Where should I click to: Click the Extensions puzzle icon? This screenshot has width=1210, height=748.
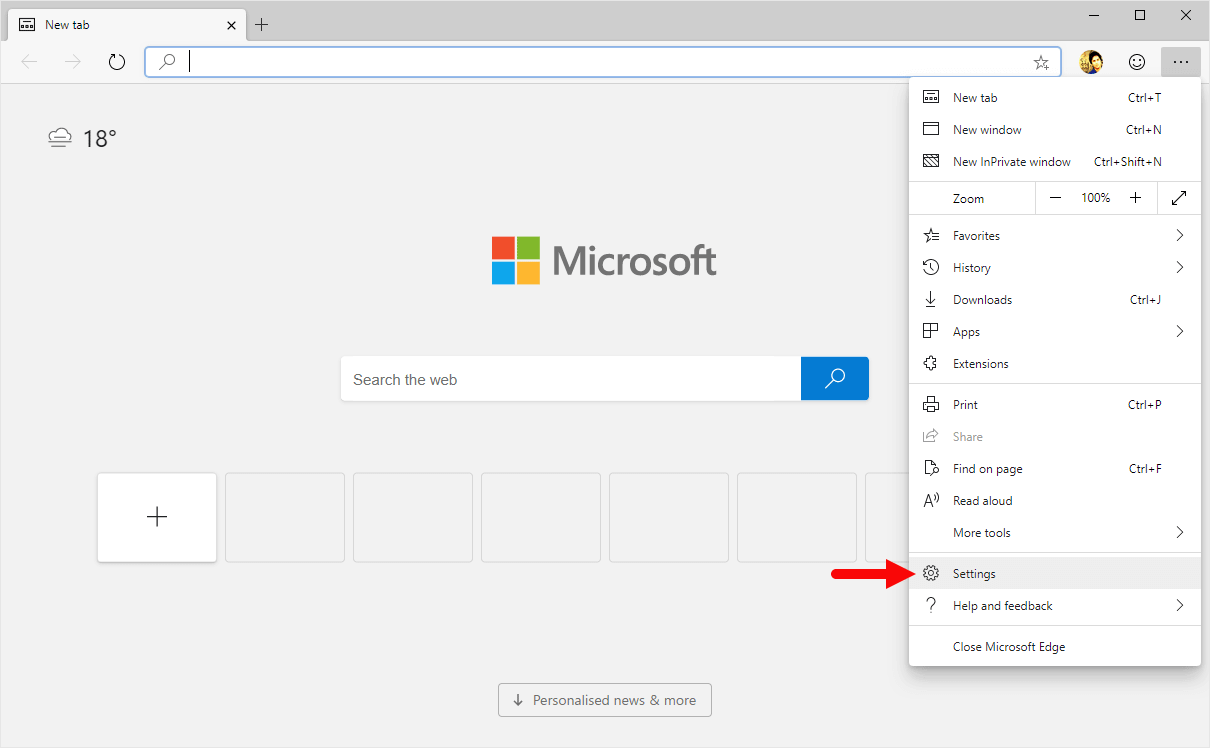point(931,363)
